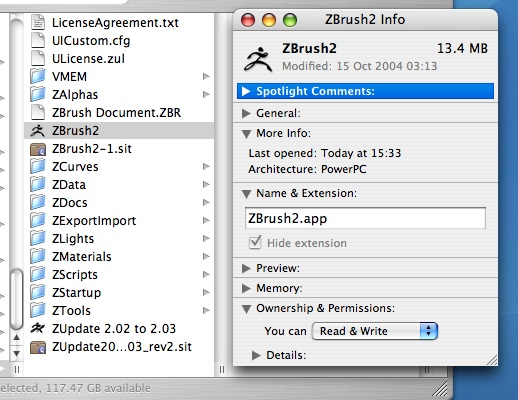
Task: Click the ZExportImport folder name
Action: pos(94,221)
